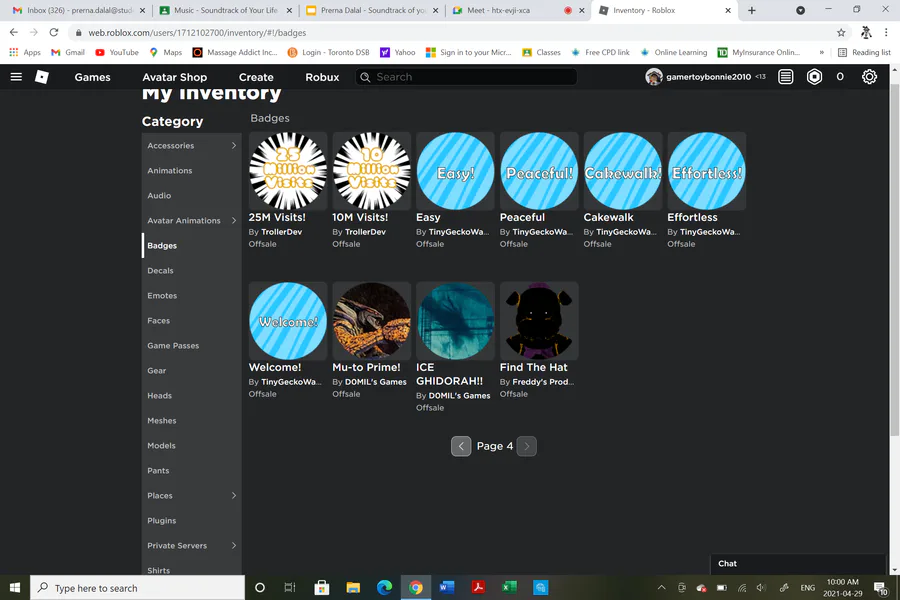
Task: Open the Reading list button
Action: 864,52
